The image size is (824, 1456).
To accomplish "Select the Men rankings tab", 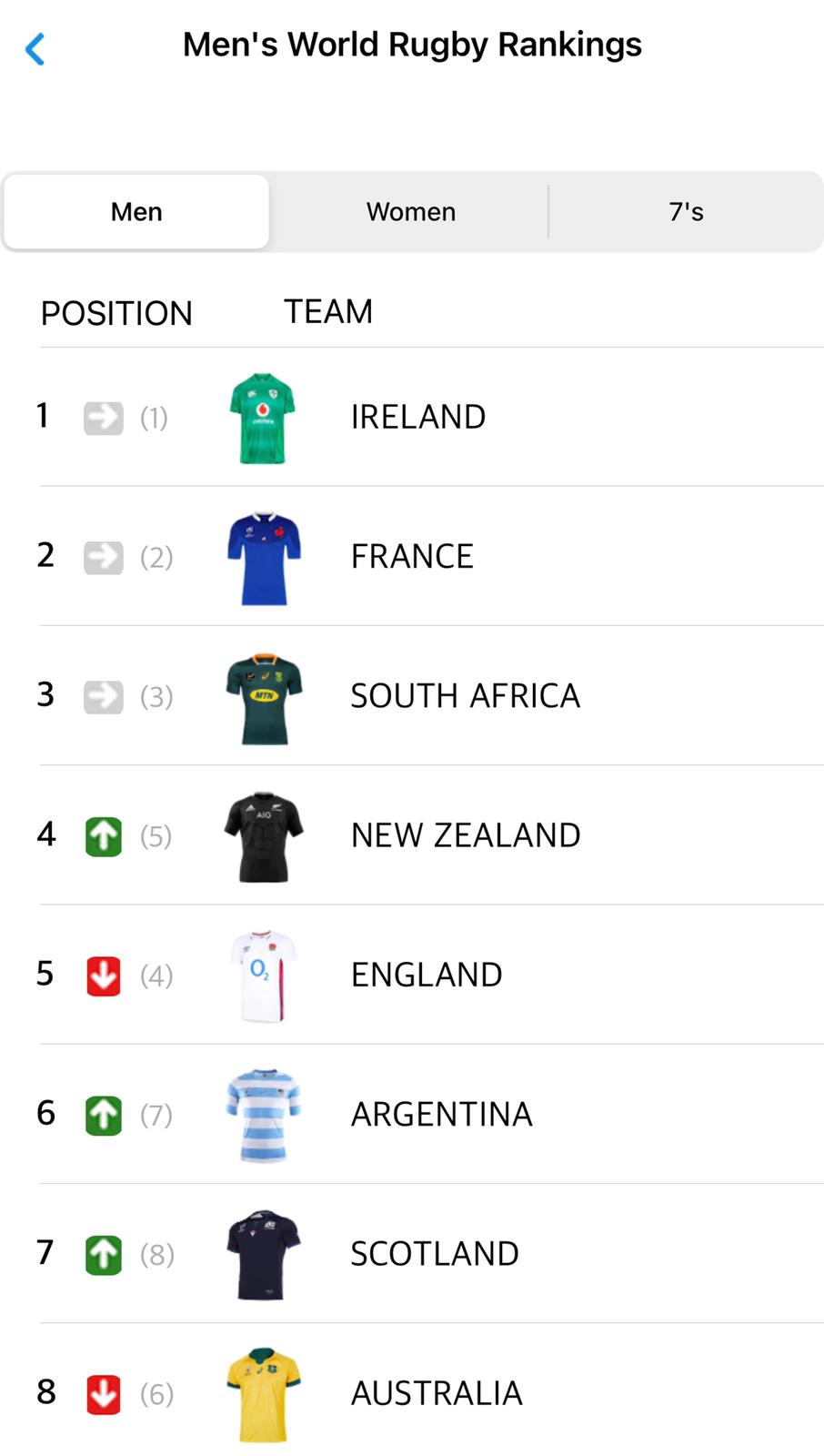I will (136, 212).
